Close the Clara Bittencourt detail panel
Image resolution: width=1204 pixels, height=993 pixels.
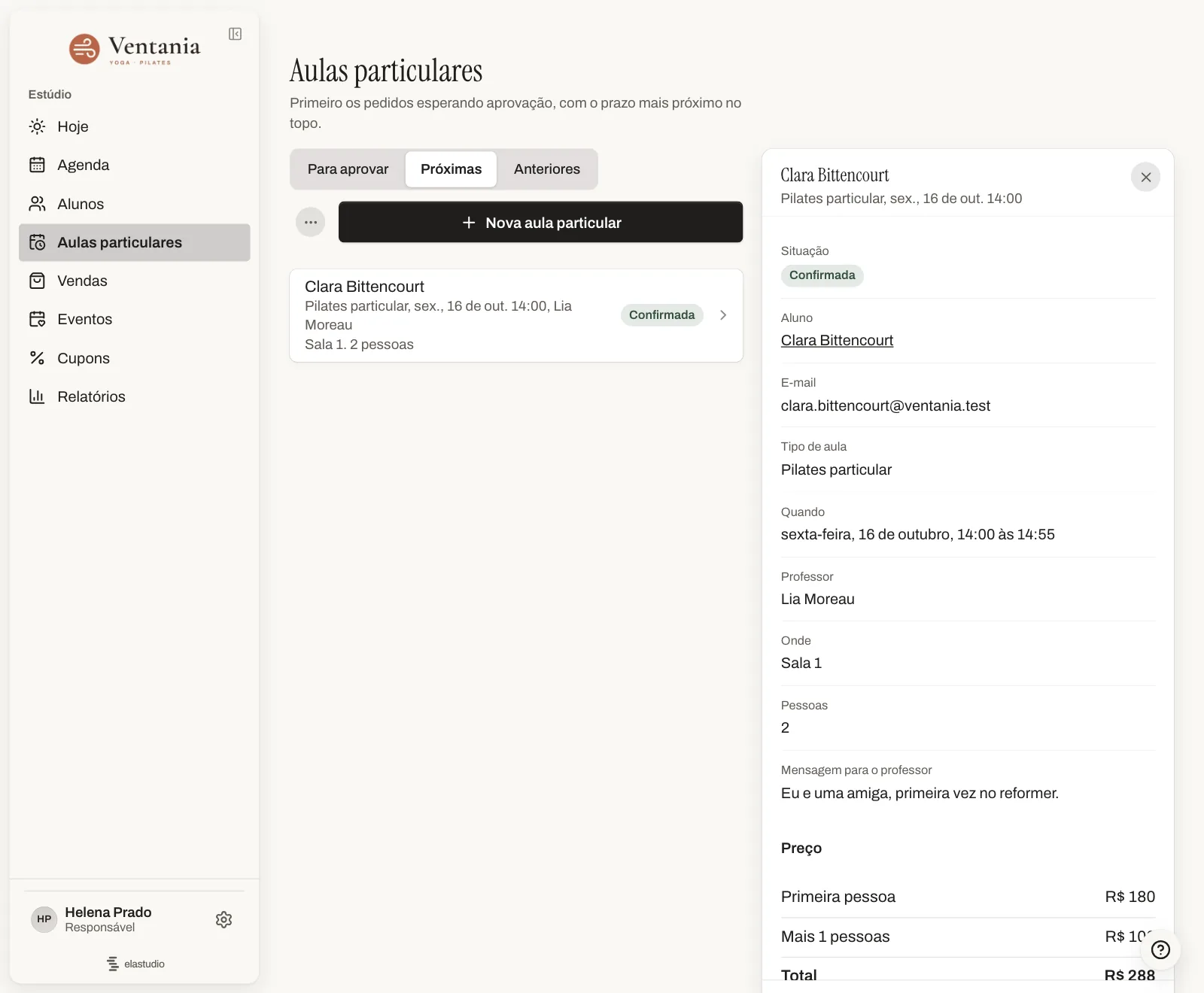(1145, 177)
